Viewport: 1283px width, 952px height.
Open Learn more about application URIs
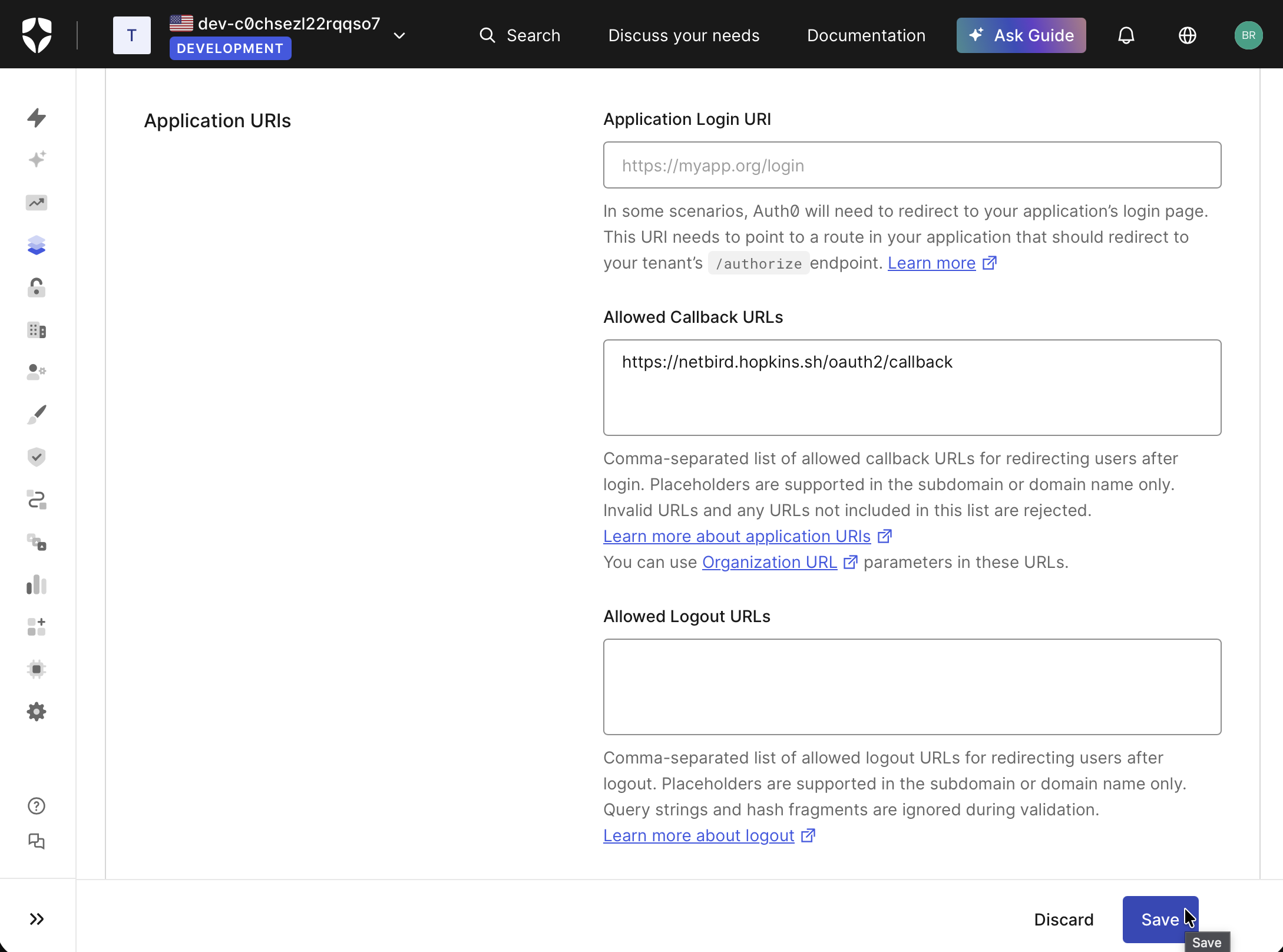coord(737,536)
